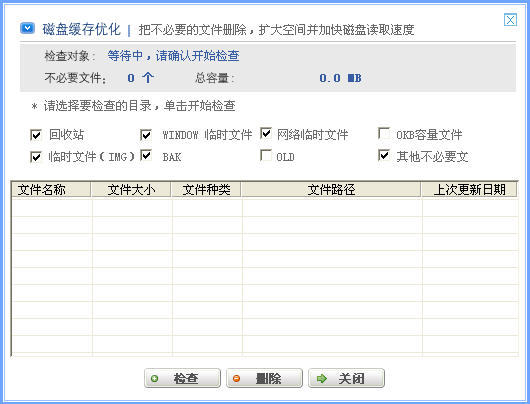Close the dialog with the X icon
Image resolution: width=530 pixels, height=404 pixels.
(x=510, y=20)
